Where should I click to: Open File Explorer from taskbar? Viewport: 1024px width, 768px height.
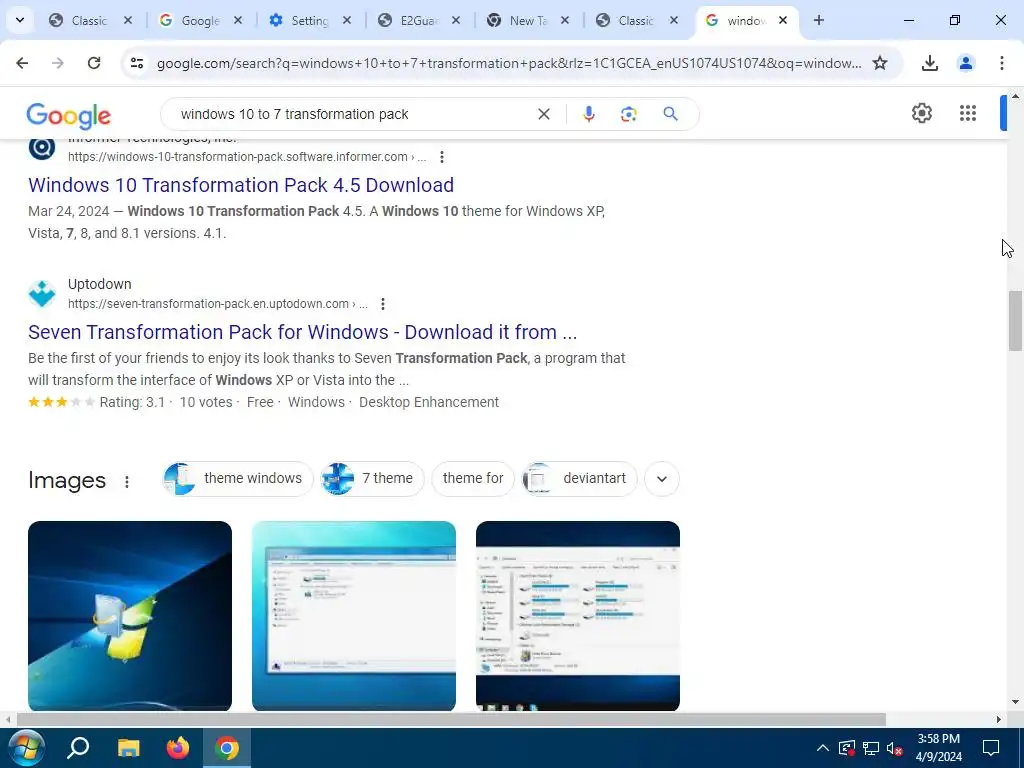click(129, 748)
